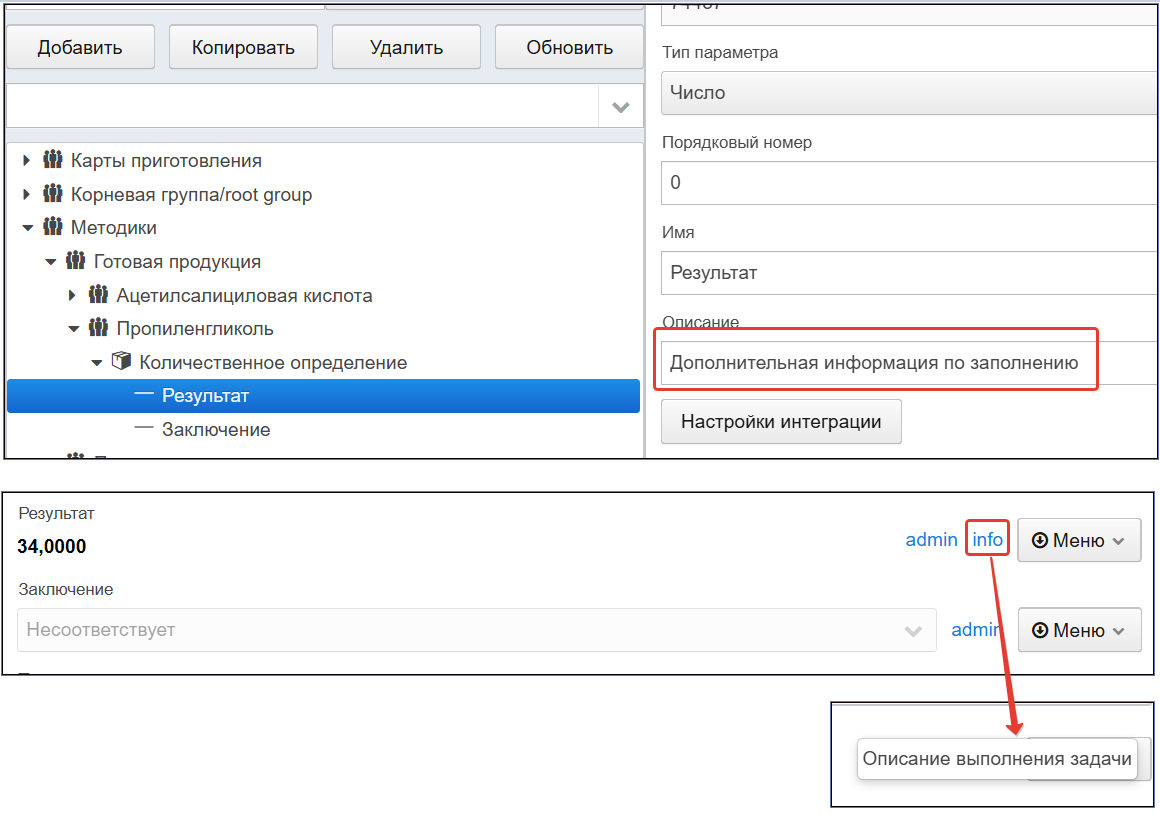Click the group icon beside Карты приготовления
Screen dimensions: 1160x814
(x=53, y=160)
